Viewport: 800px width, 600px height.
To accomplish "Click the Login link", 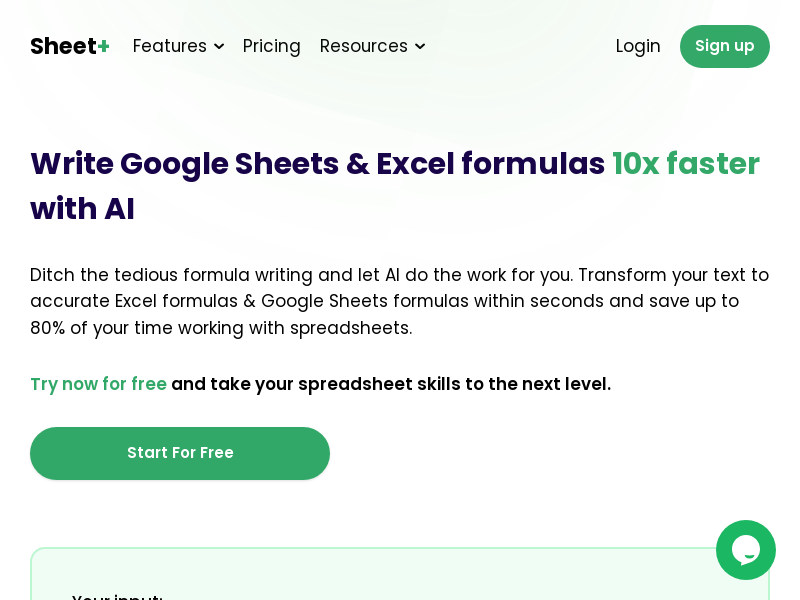I will tap(638, 46).
